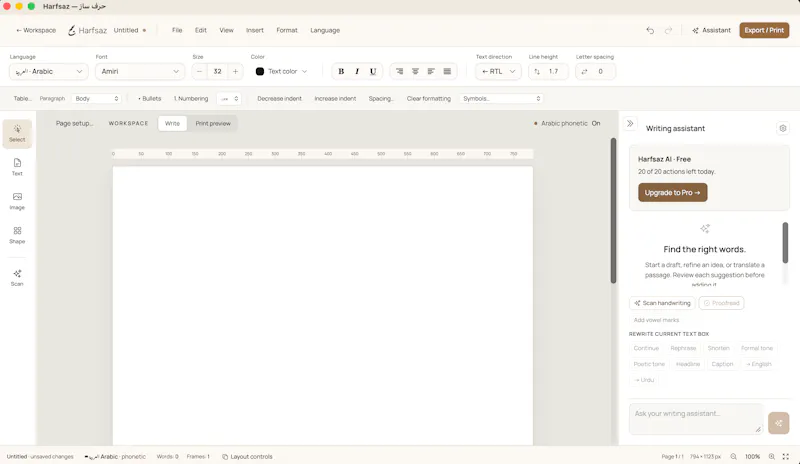
Task: Open the Text color dropdown
Action: [x=282, y=71]
